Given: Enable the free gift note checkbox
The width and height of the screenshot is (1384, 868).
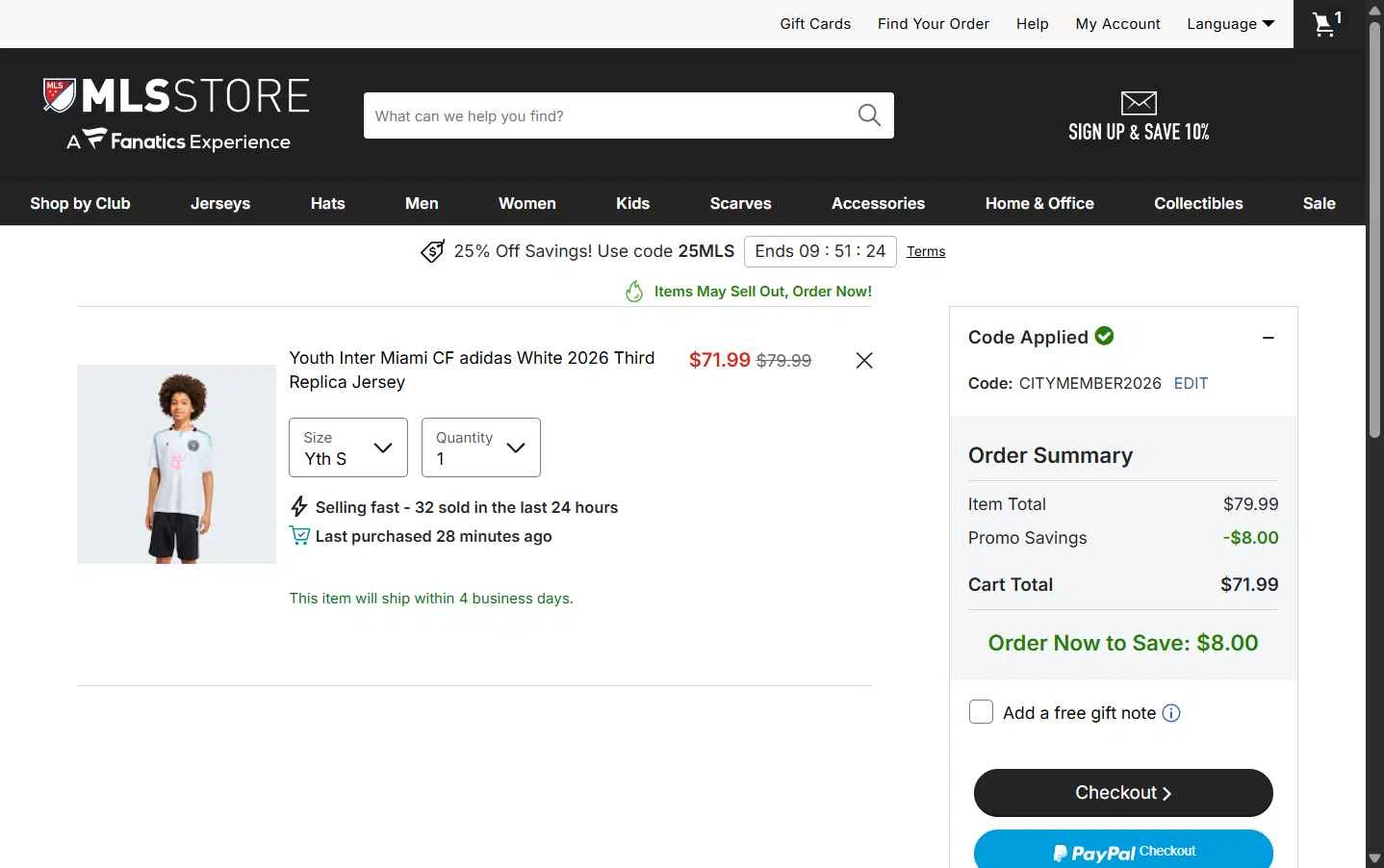Looking at the screenshot, I should [x=981, y=712].
